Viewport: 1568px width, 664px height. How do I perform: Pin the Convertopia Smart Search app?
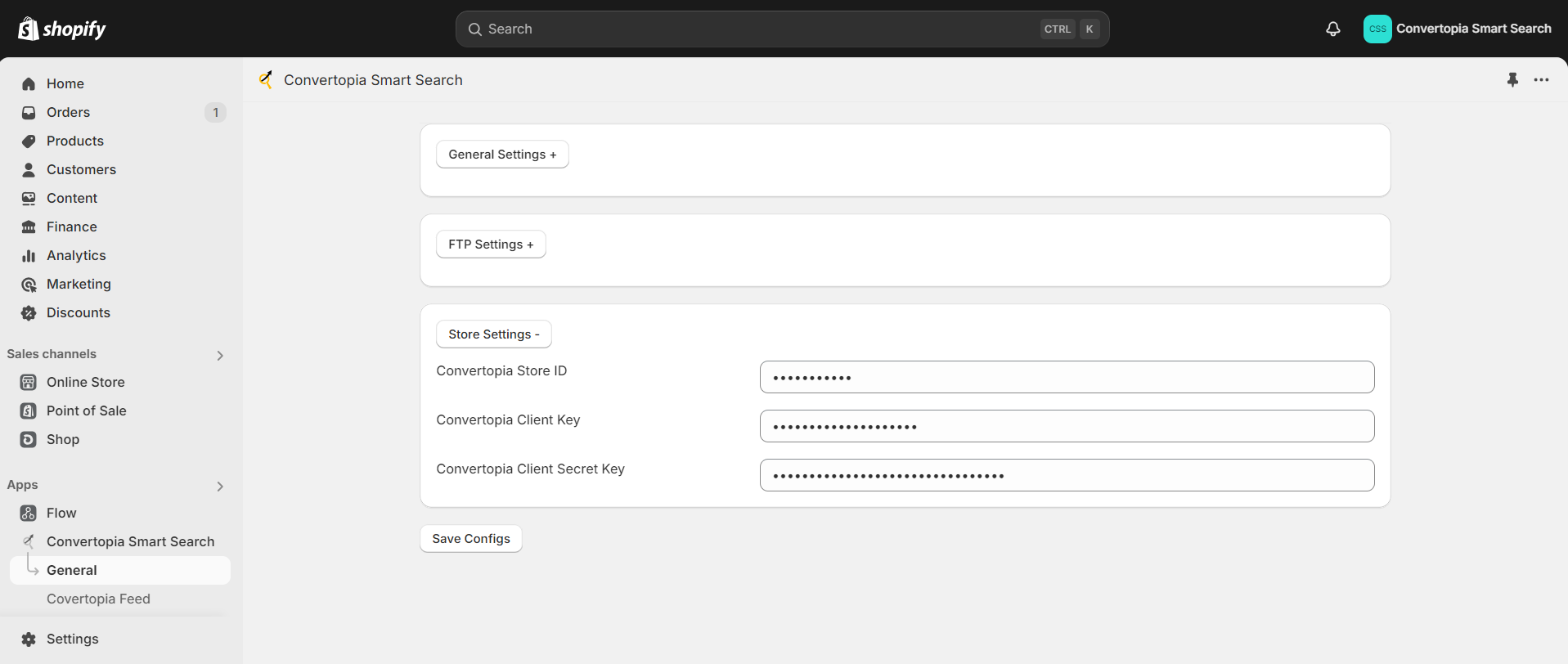click(1512, 79)
